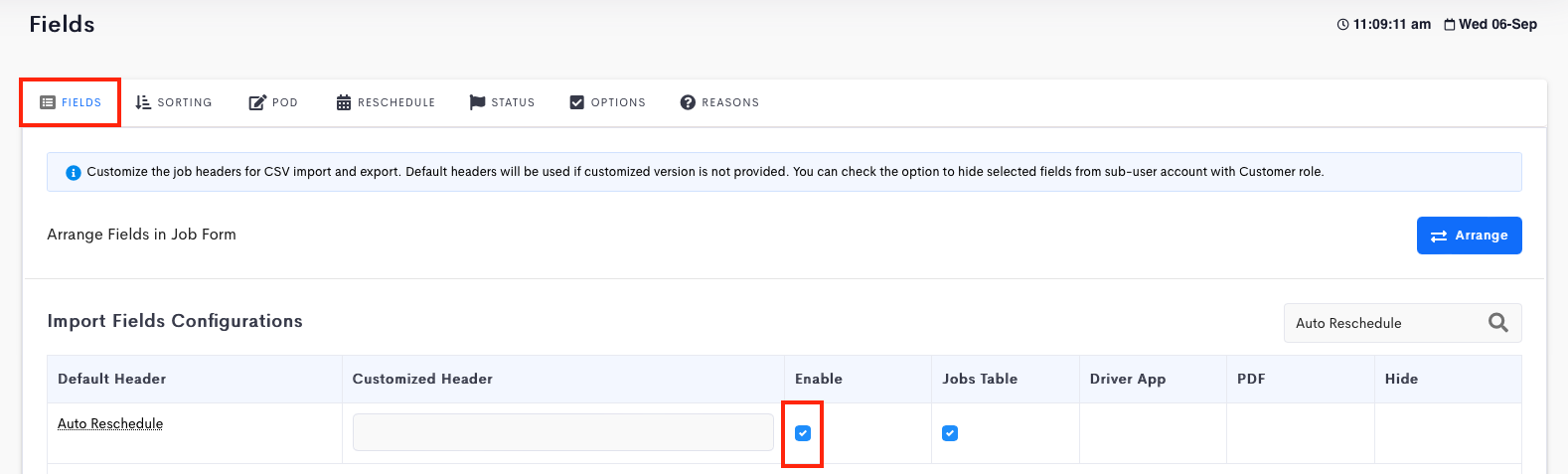Click the Default Header column heading
This screenshot has width=1568, height=474.
[112, 379]
